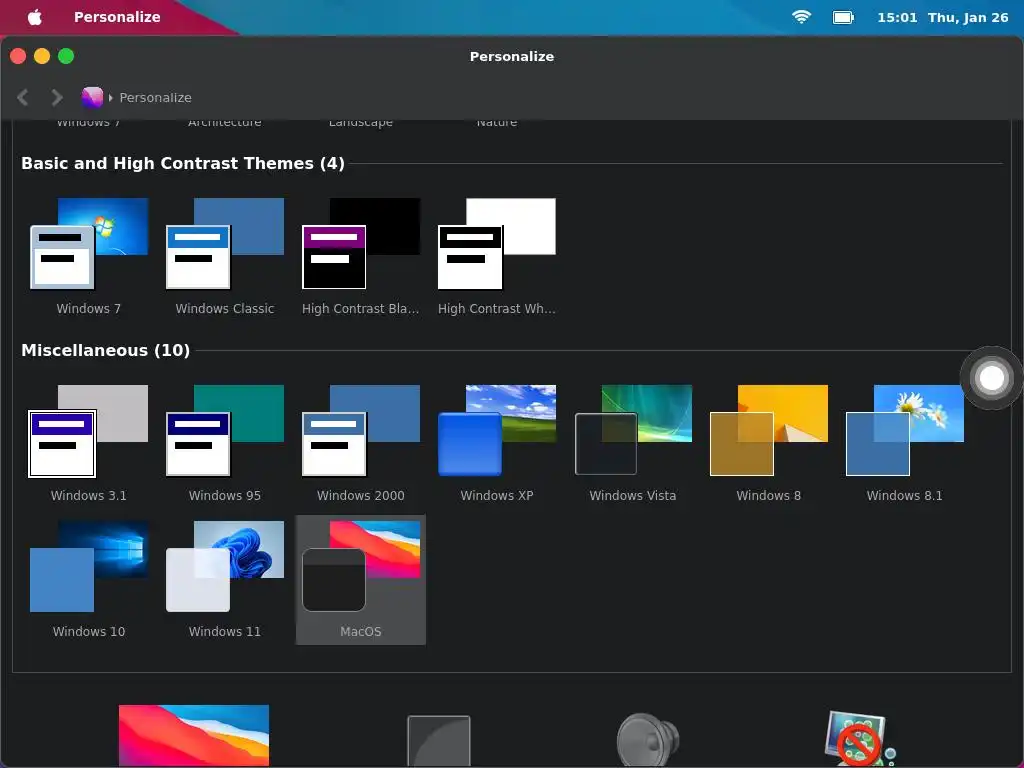The height and width of the screenshot is (768, 1024).
Task: Pick the Windows 2000 theme
Action: (x=360, y=444)
